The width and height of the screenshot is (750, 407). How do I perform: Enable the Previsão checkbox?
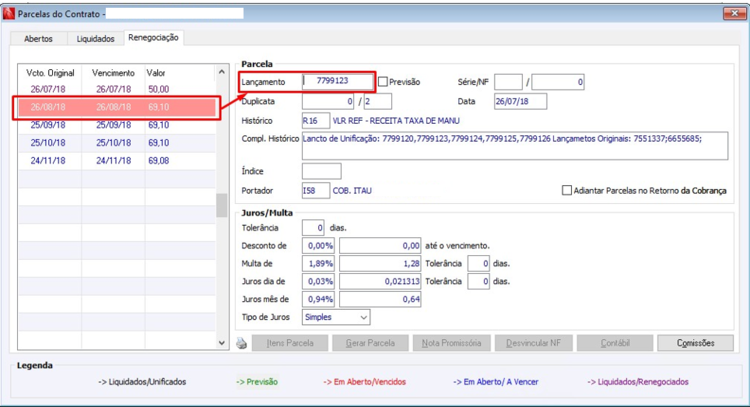click(383, 82)
